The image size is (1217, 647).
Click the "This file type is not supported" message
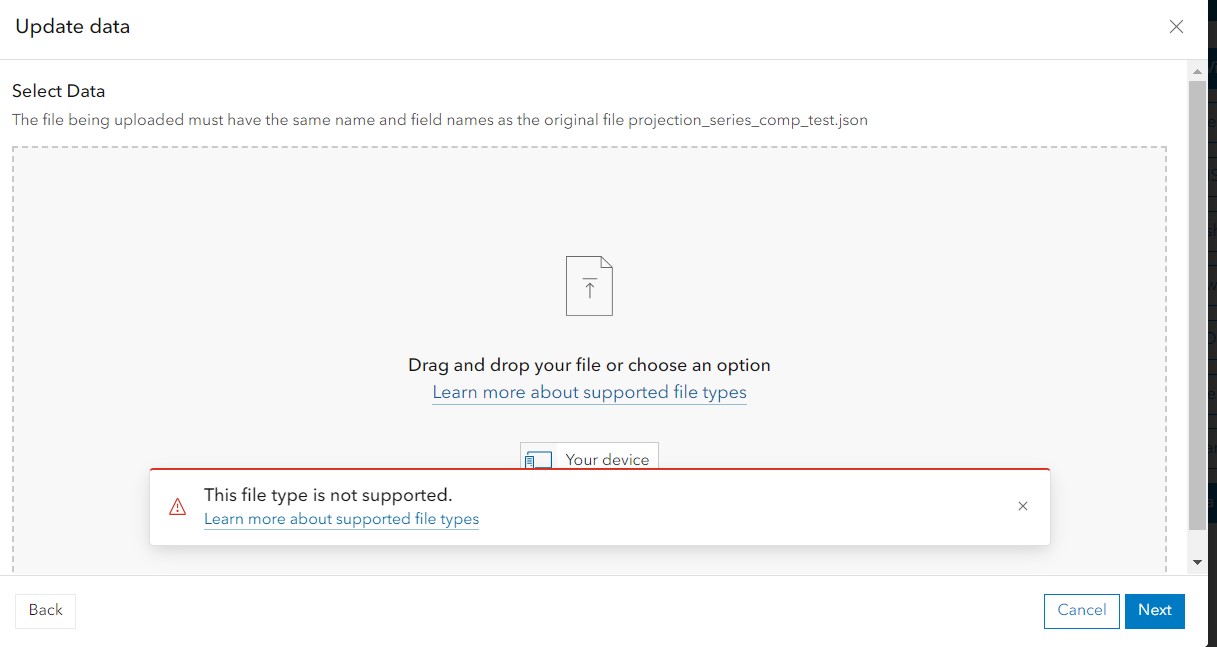328,495
